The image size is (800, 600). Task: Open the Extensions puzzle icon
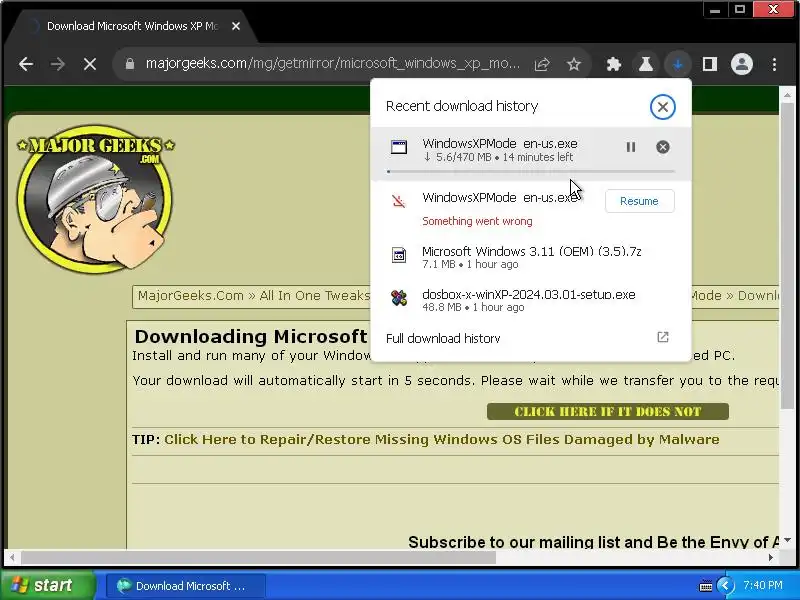[x=614, y=64]
